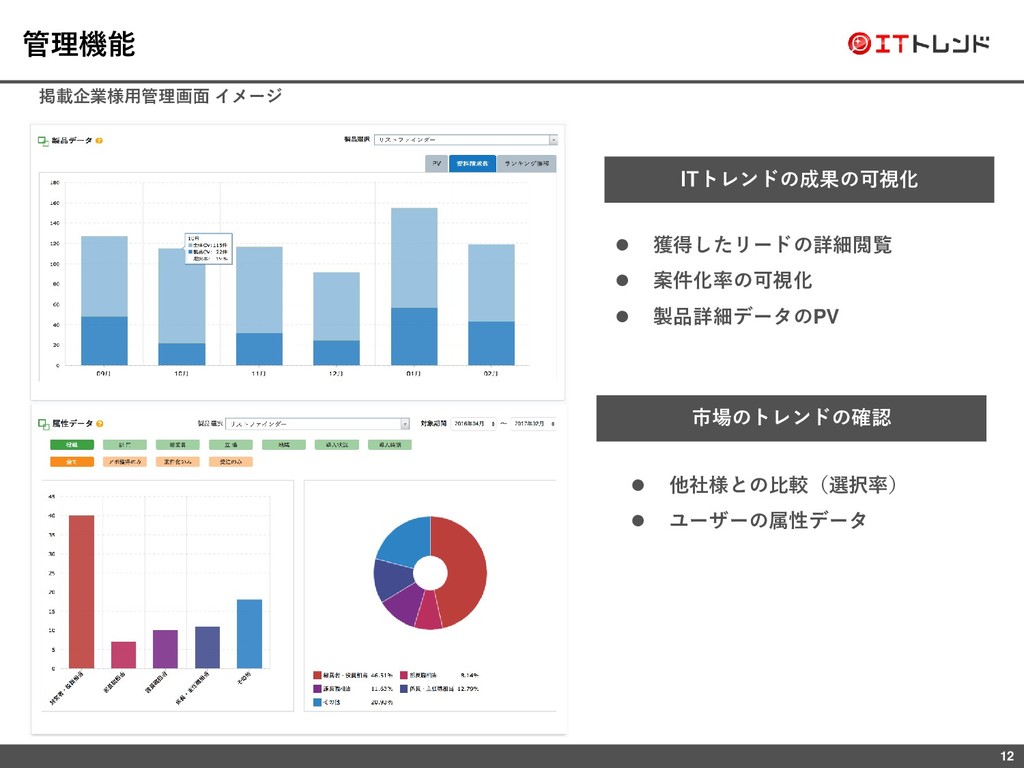Click the blue donut chart slice
The image size is (1024, 768).
tap(405, 542)
